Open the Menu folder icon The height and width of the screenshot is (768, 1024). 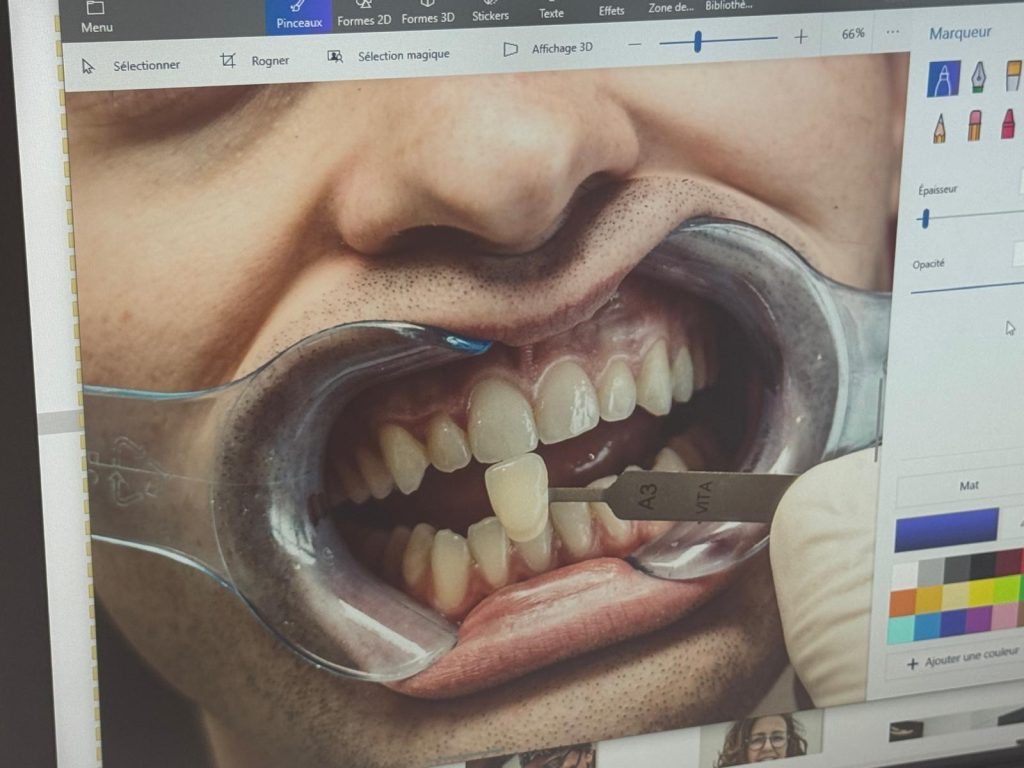[96, 8]
